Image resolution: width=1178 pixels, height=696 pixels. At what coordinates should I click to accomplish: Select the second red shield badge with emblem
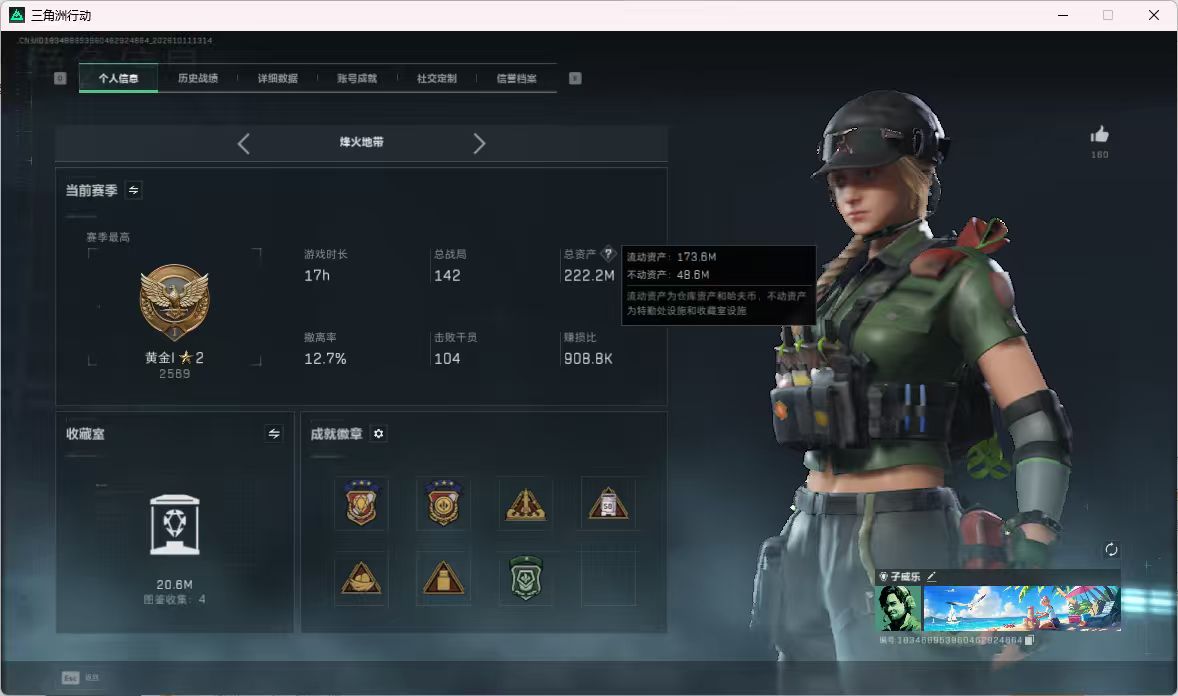coord(443,503)
